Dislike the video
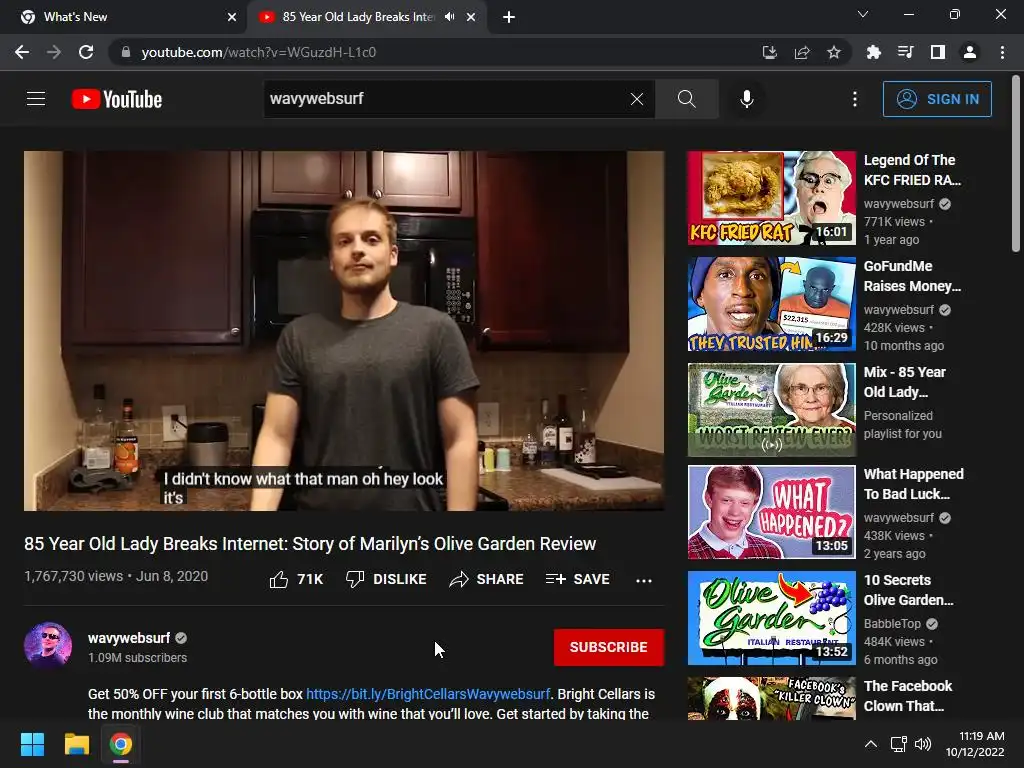1024x768 pixels. pos(386,579)
